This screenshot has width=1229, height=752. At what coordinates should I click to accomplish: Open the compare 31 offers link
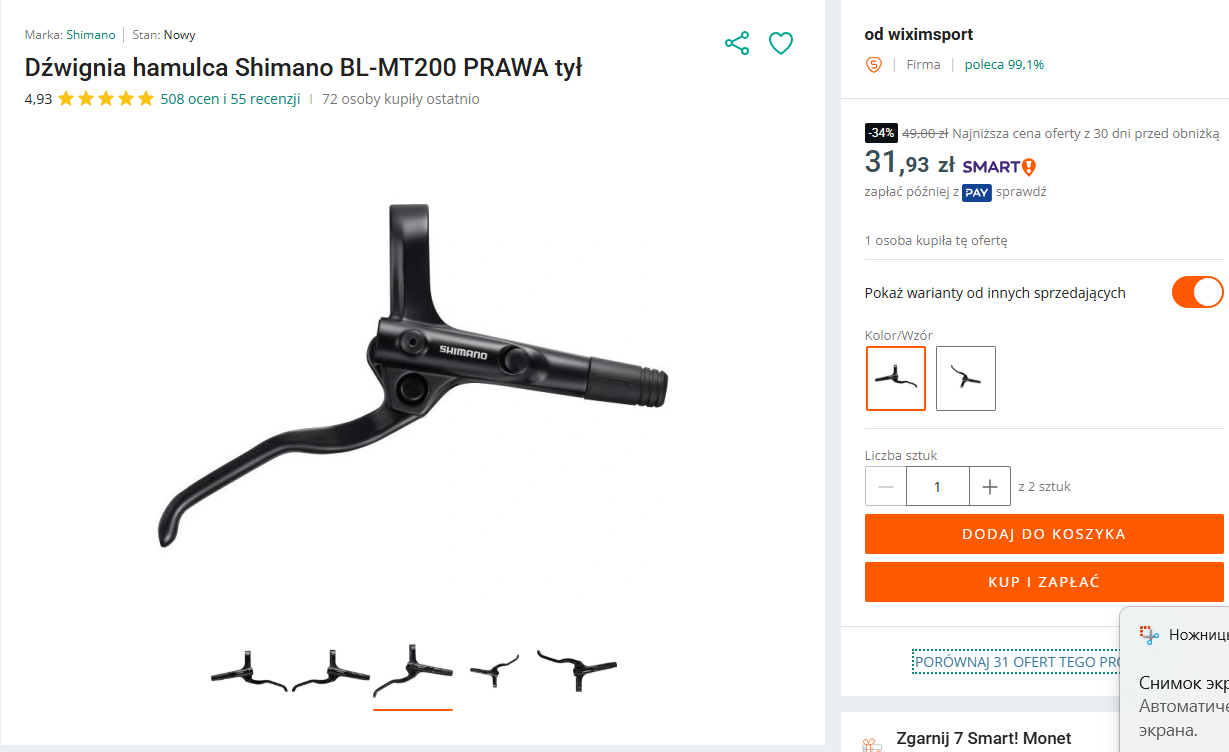click(1017, 662)
